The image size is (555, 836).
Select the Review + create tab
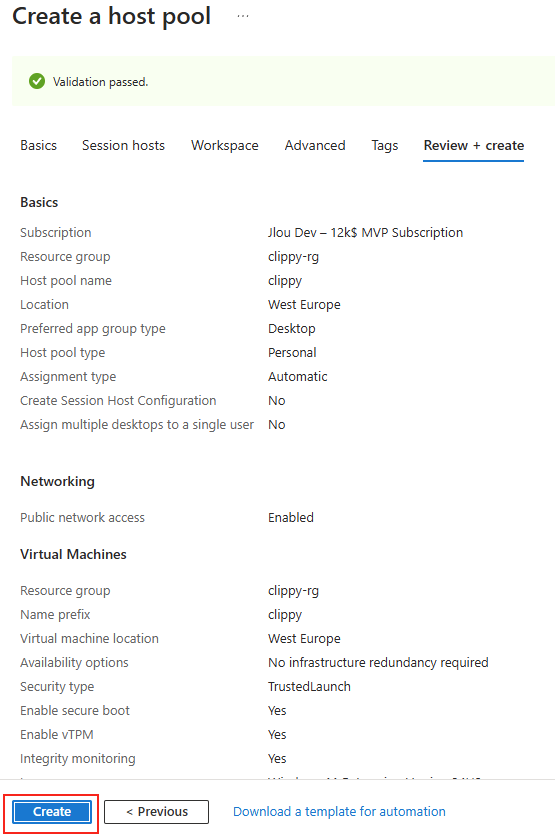coord(473,146)
